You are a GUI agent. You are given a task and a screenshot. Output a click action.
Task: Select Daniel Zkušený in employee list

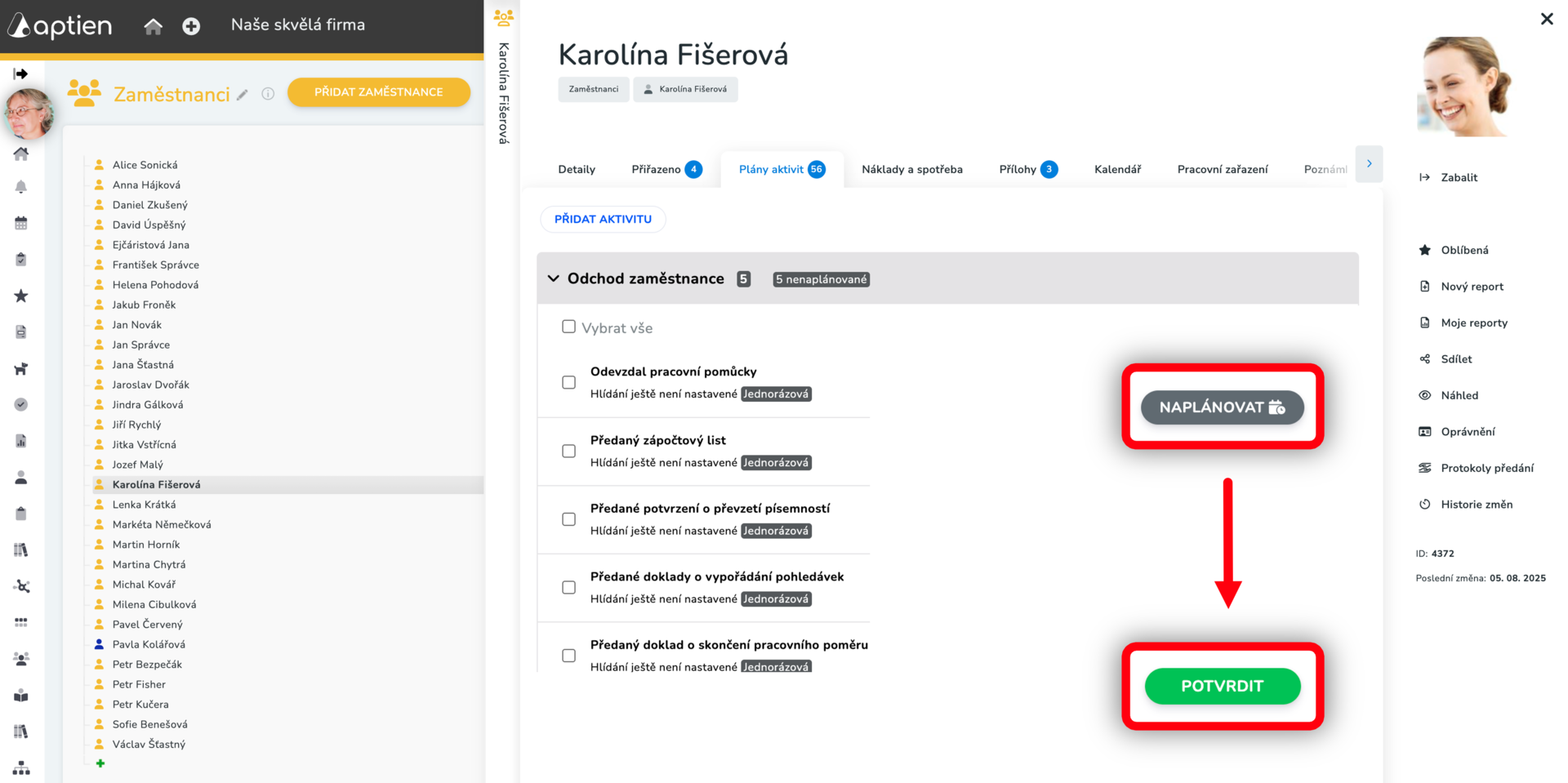(149, 205)
